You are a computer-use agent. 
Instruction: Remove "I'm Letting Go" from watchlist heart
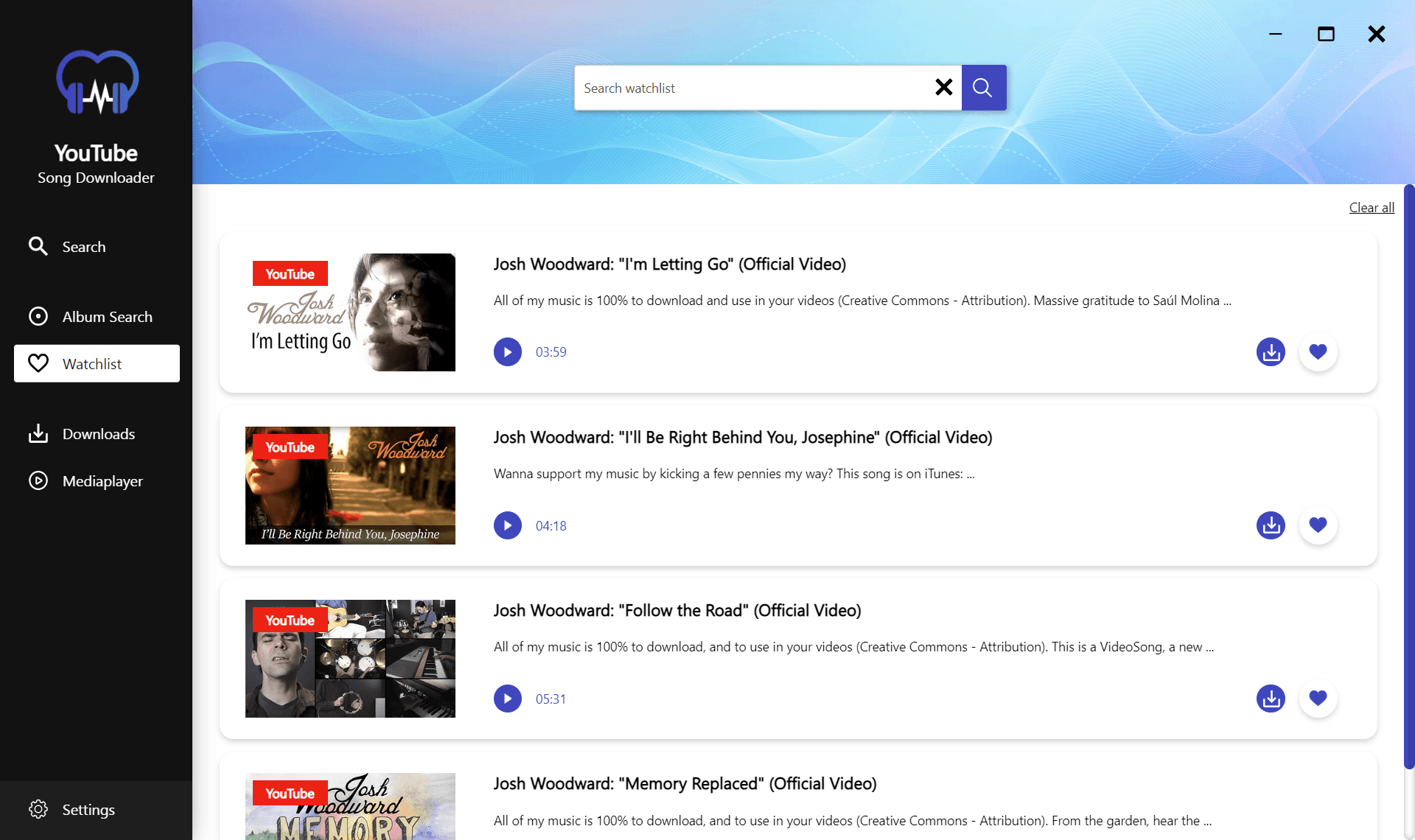coord(1318,352)
